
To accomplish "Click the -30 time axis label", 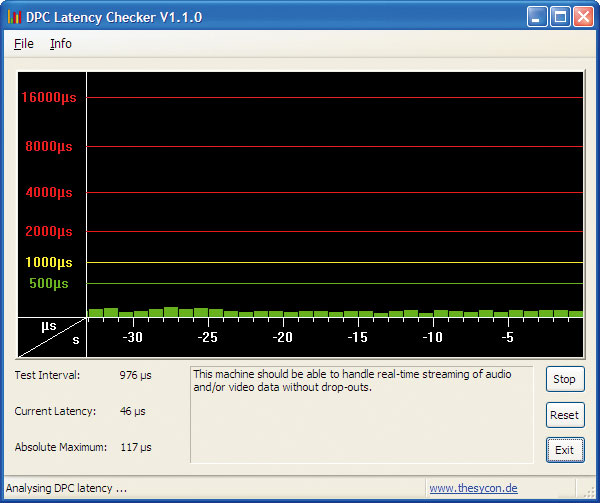I will (x=132, y=337).
